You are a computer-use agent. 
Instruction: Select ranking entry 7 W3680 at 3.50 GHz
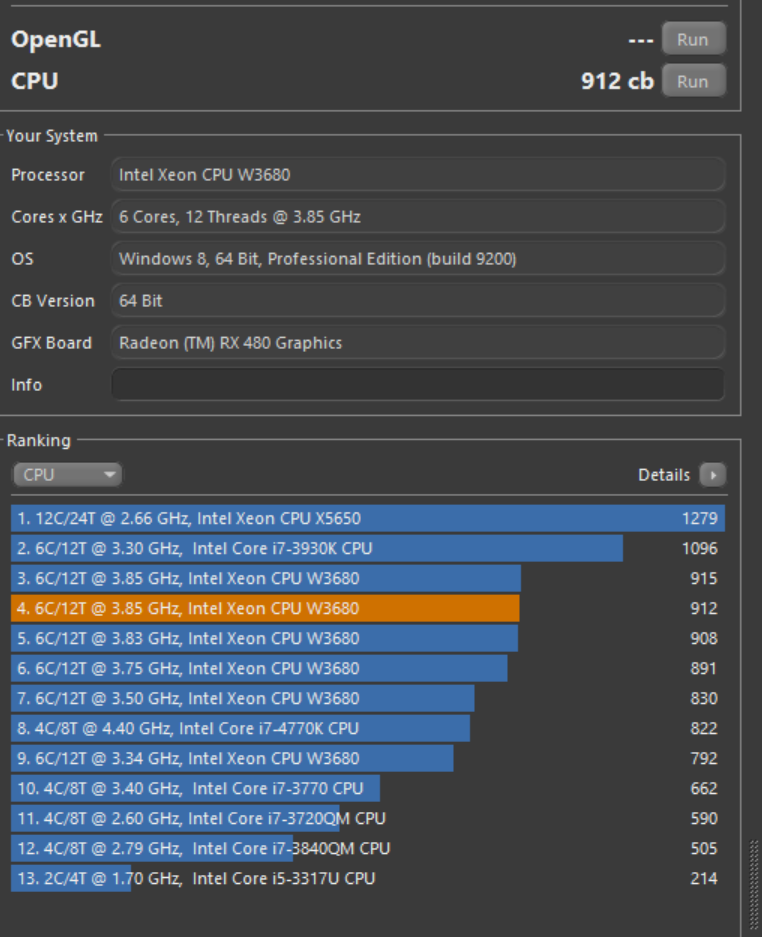point(368,698)
